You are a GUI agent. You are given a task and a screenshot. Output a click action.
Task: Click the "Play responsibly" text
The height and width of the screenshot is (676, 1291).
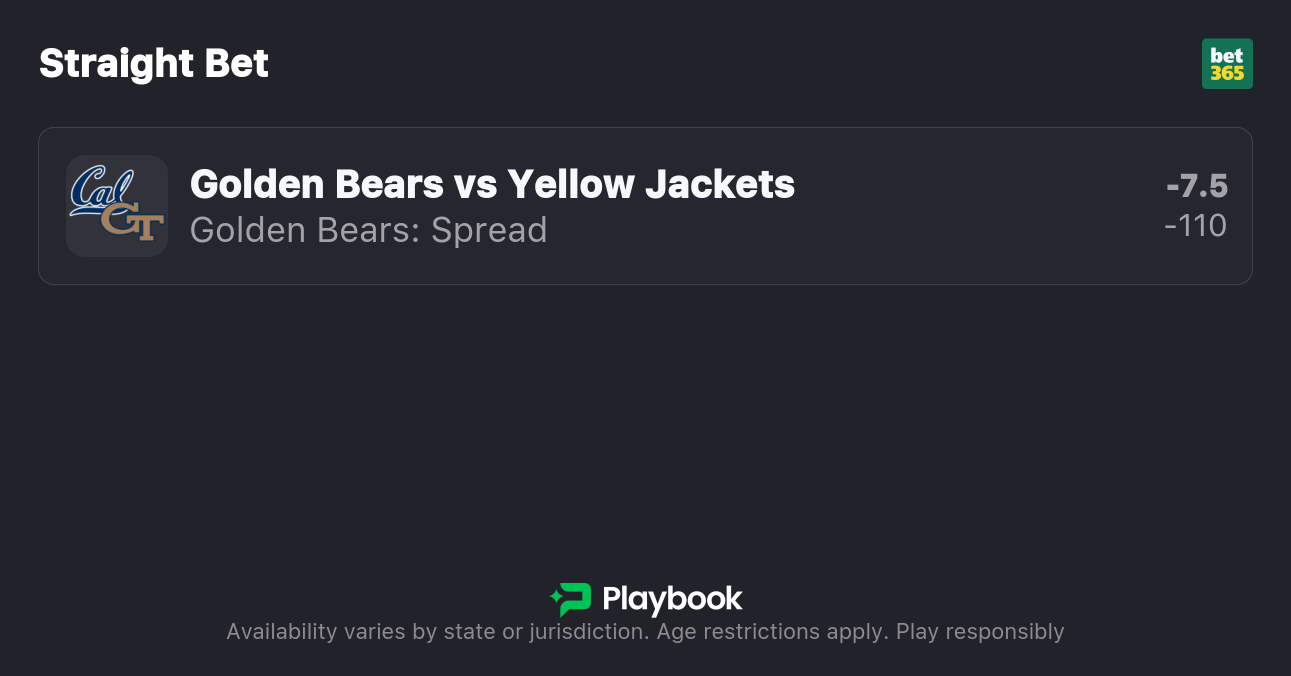coord(980,632)
